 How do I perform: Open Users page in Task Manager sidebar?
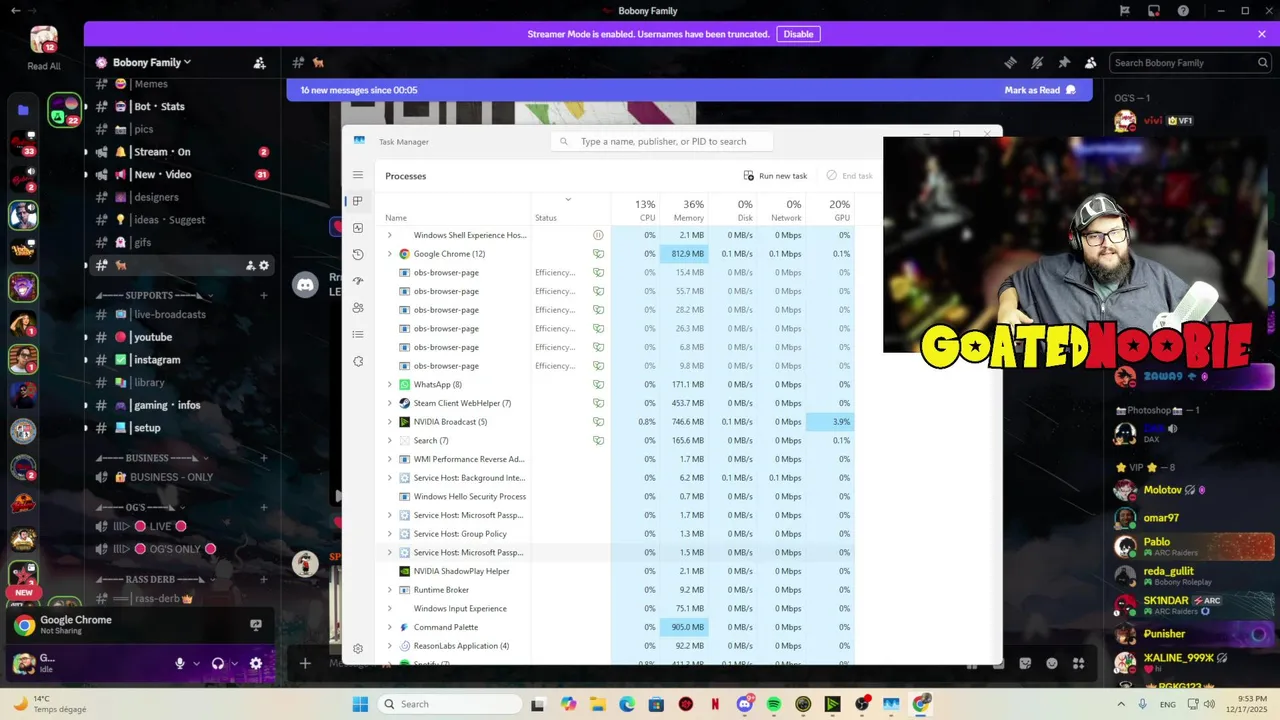click(x=358, y=308)
